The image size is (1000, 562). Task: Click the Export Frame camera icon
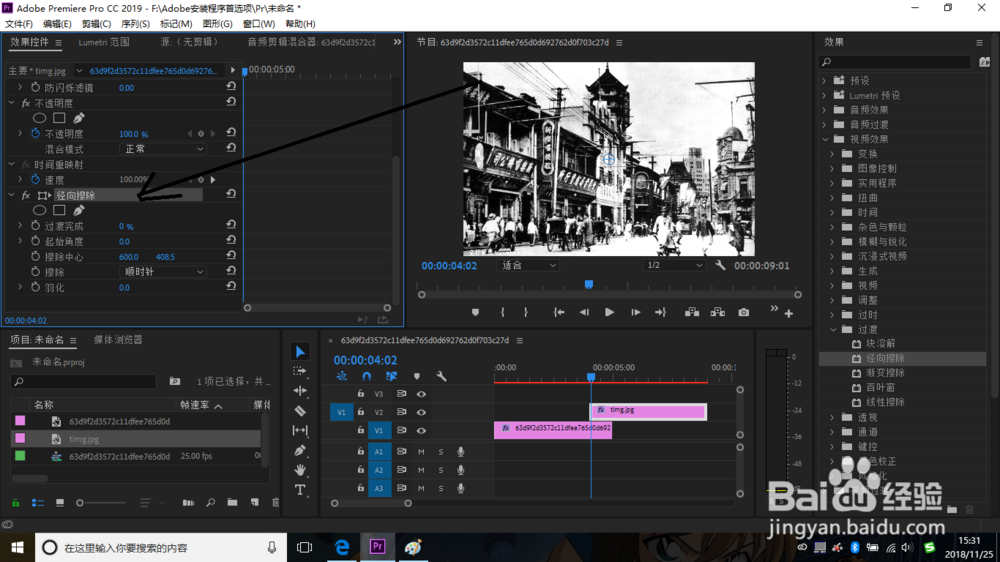coord(744,312)
